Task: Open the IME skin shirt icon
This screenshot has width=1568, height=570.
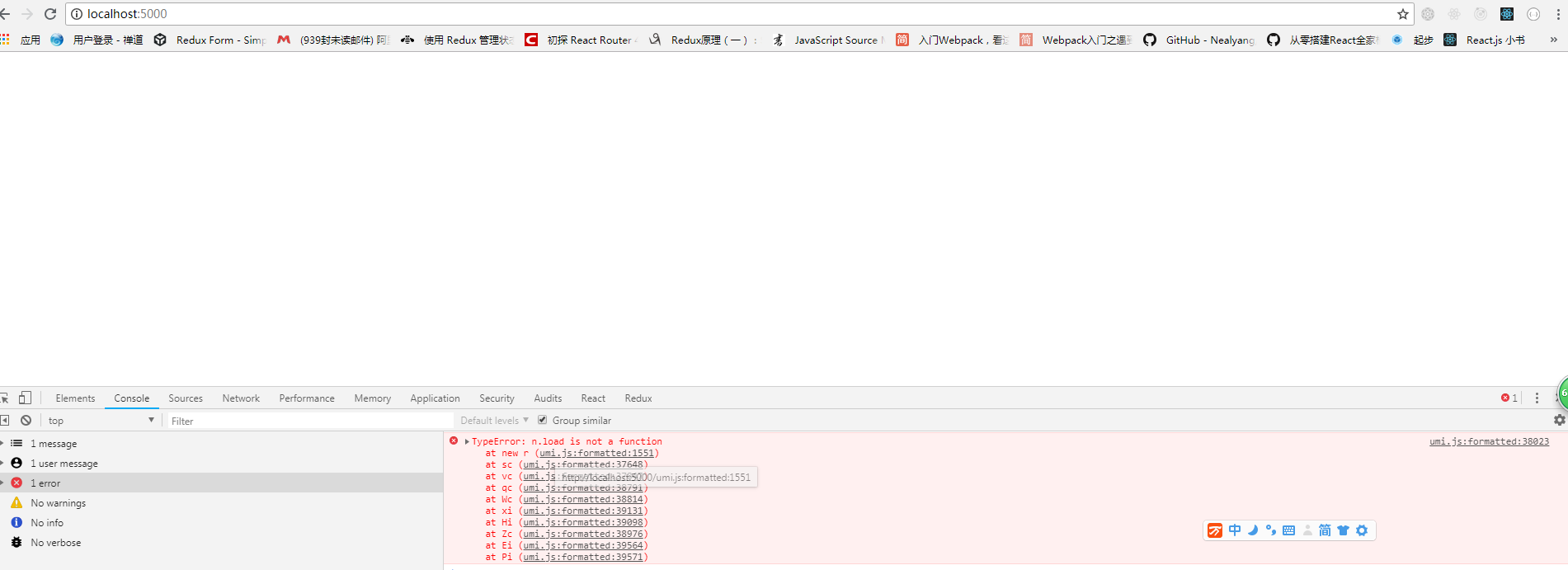Action: [x=1343, y=530]
